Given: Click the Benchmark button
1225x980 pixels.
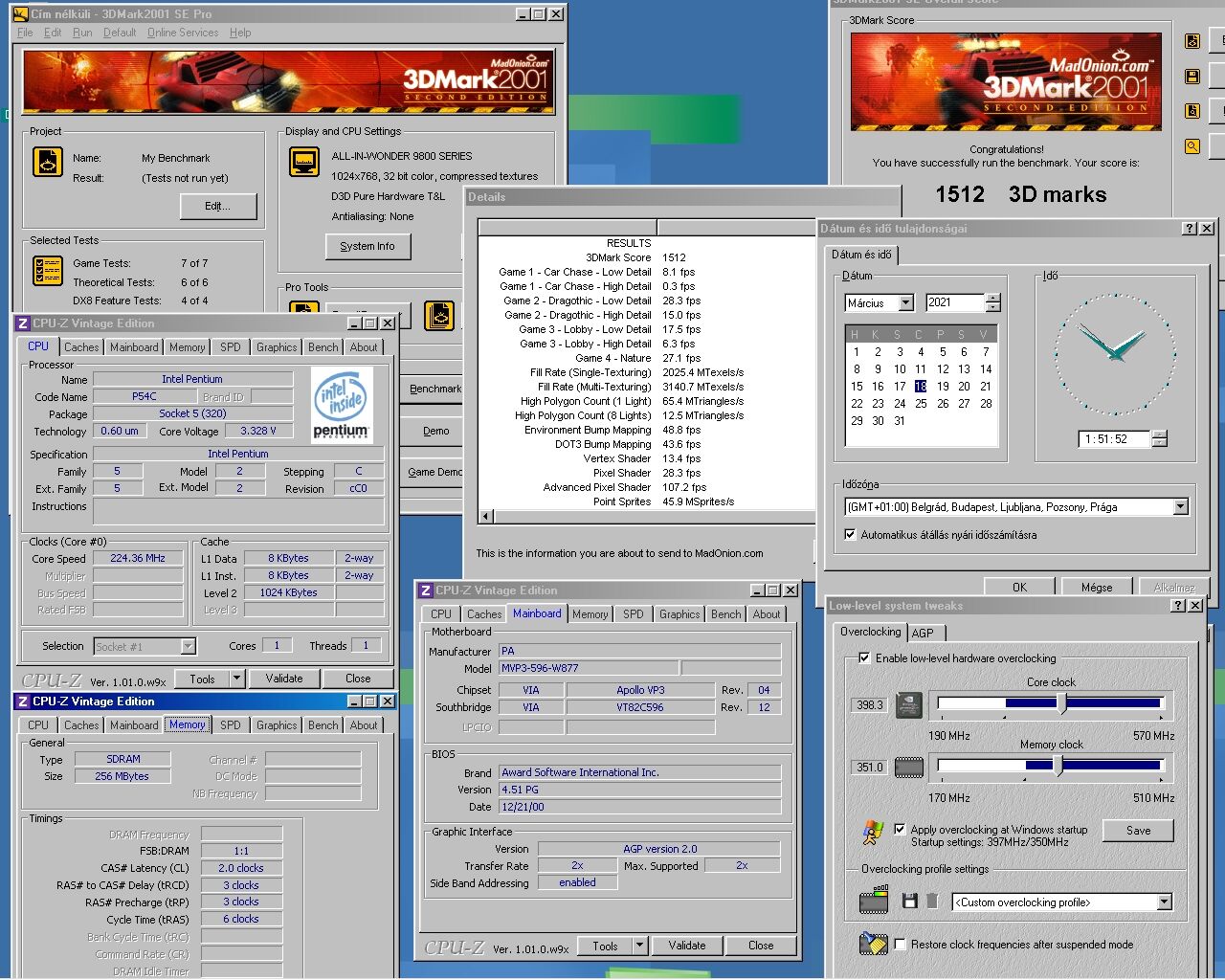Looking at the screenshot, I should pyautogui.click(x=435, y=389).
